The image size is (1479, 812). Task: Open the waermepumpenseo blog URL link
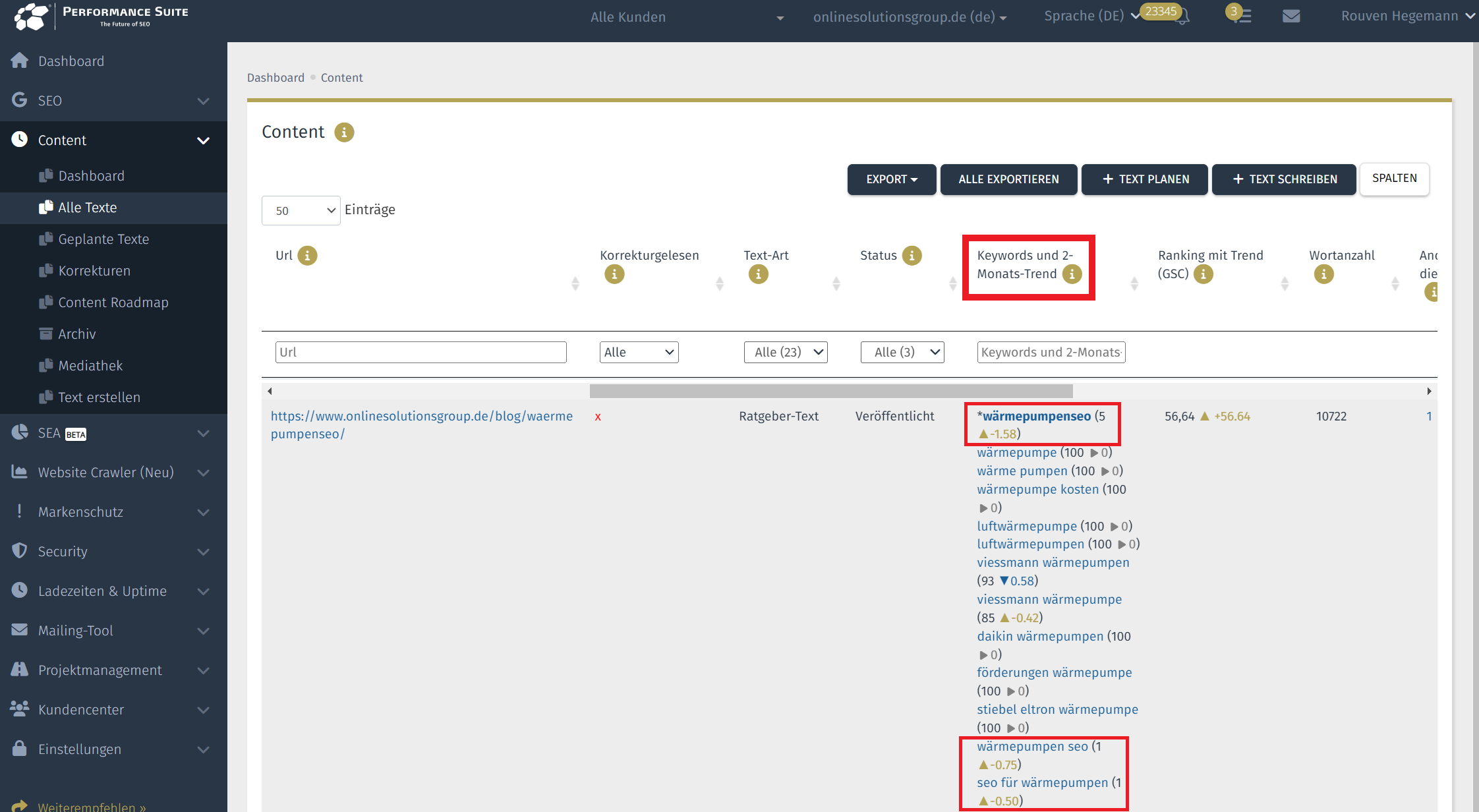click(422, 425)
